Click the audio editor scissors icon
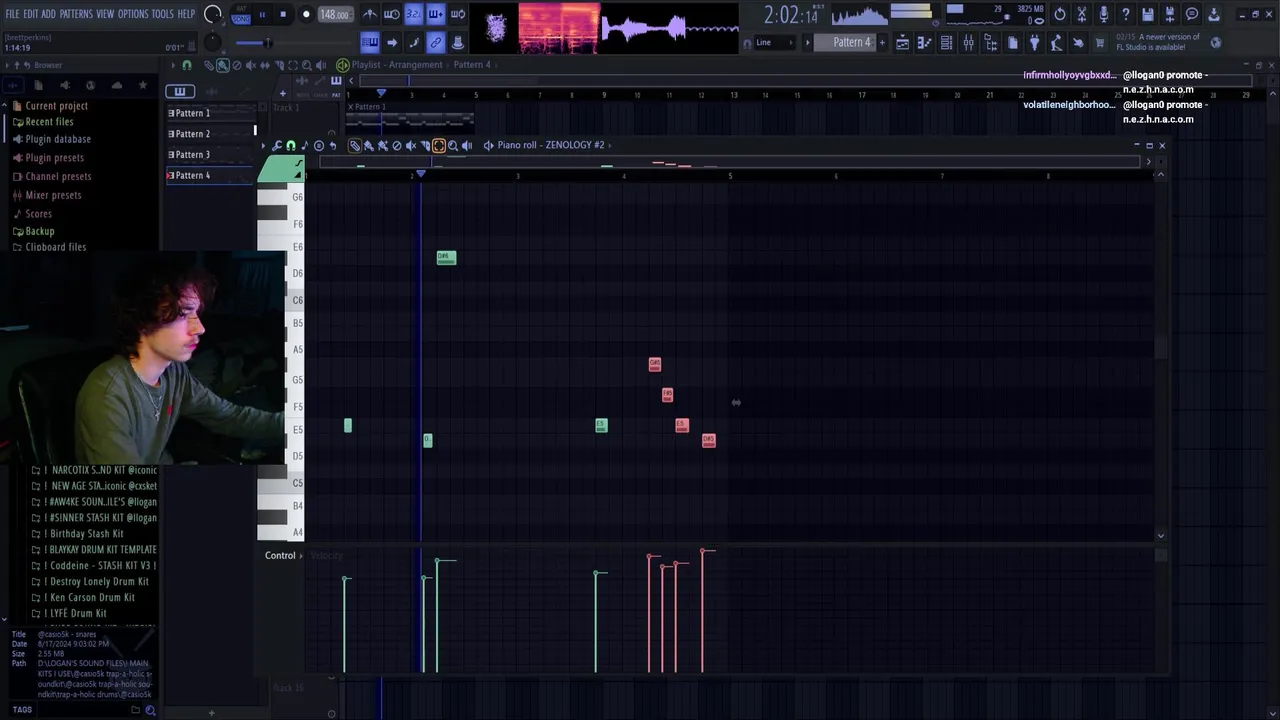Viewport: 1280px width, 720px height. (x=1082, y=14)
